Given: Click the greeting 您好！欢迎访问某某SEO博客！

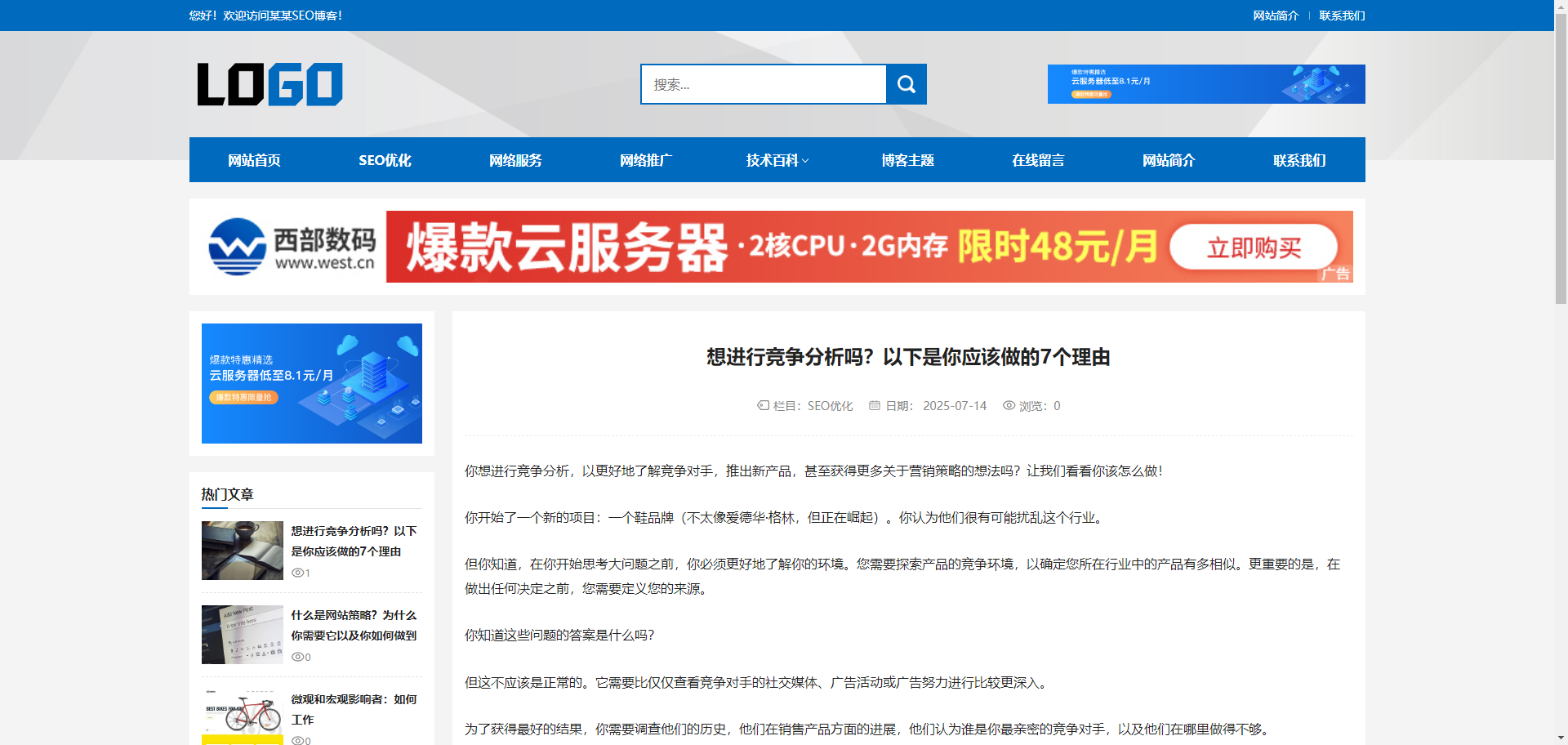Looking at the screenshot, I should tap(265, 16).
